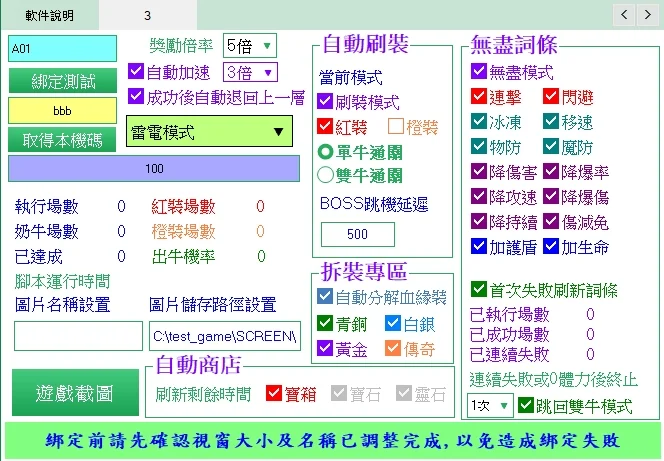Switch to the 軟件說明 tab
The height and width of the screenshot is (461, 664).
point(49,16)
